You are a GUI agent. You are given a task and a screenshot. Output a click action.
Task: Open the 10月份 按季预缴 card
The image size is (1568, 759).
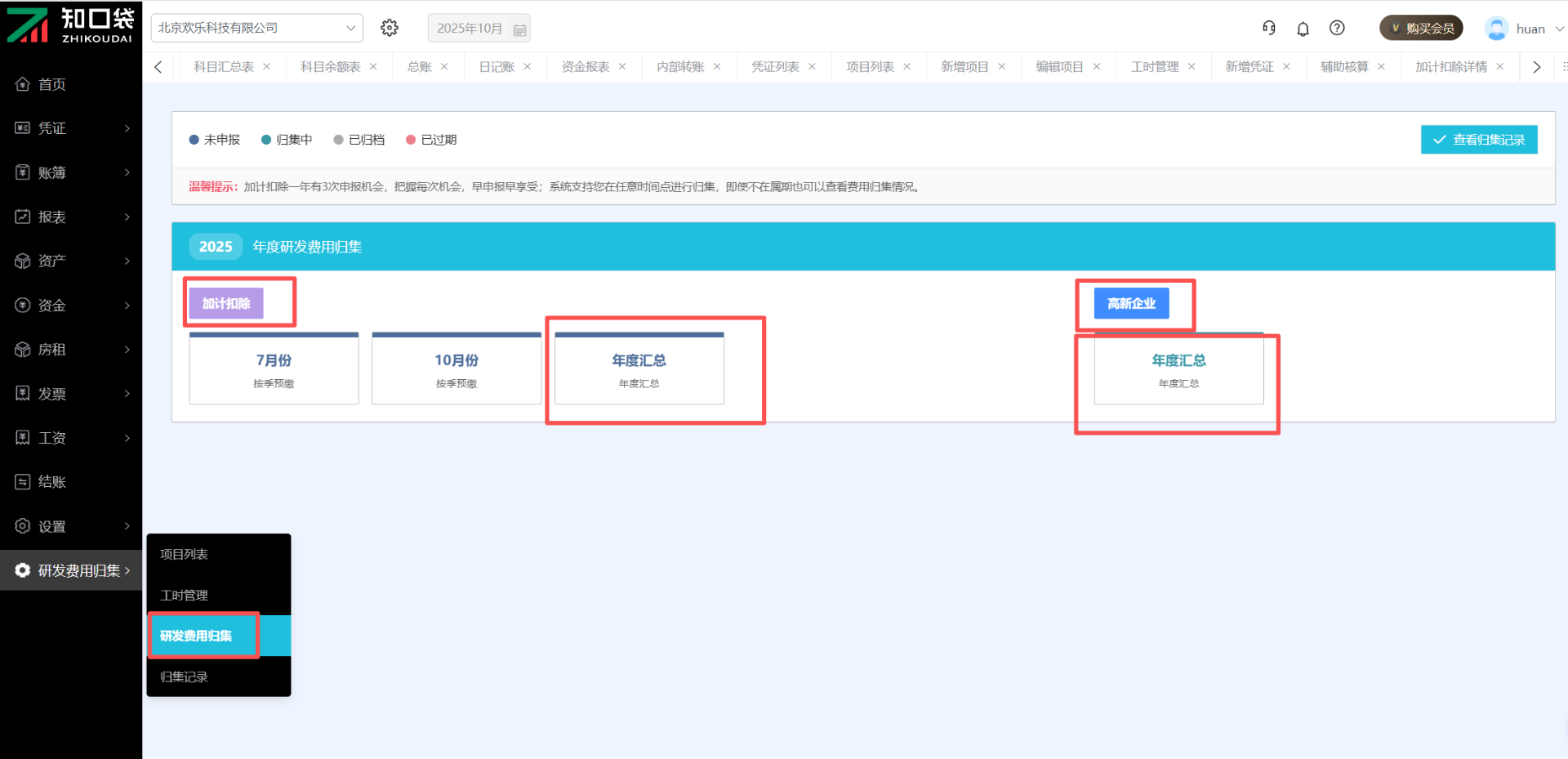pyautogui.click(x=457, y=369)
